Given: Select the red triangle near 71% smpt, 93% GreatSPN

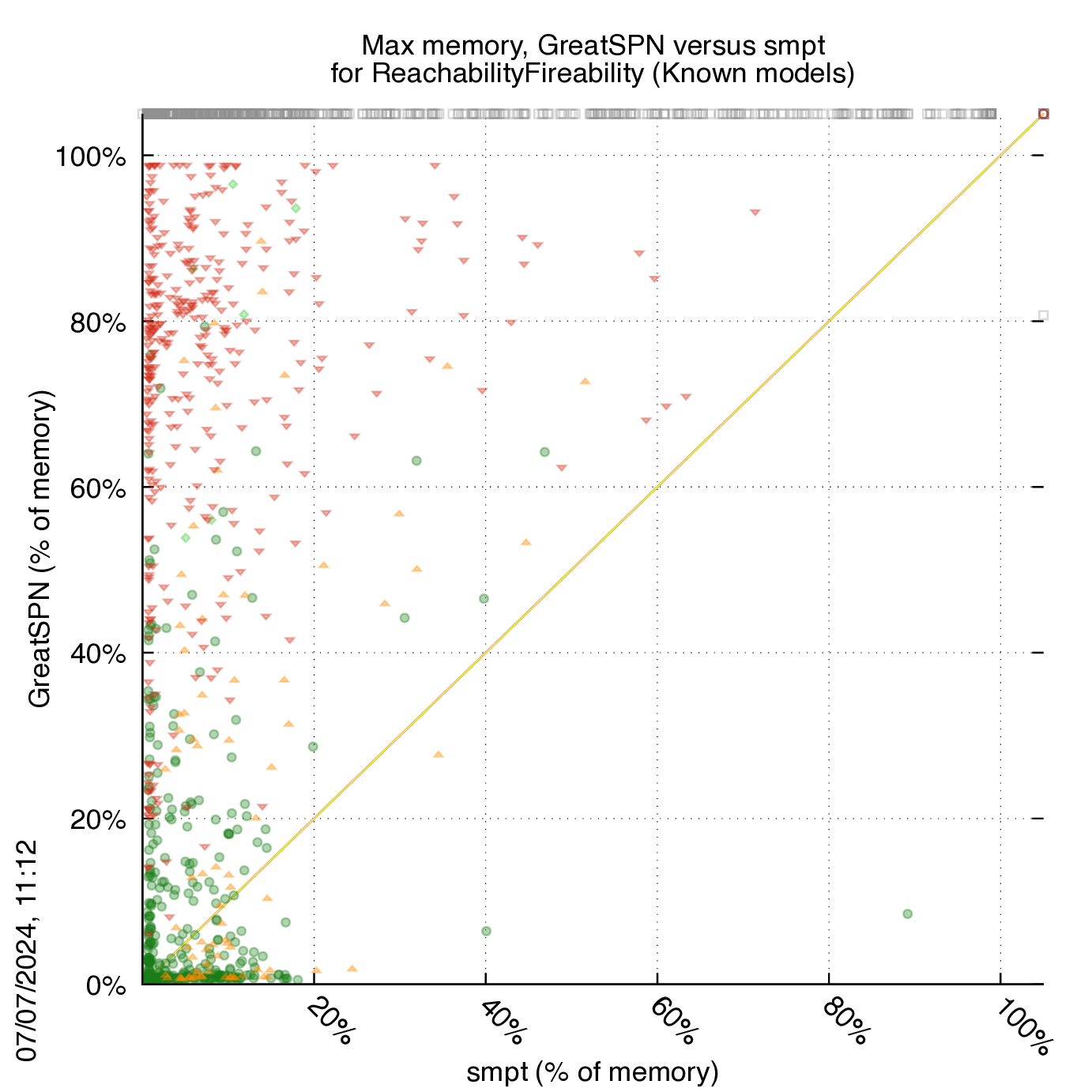Looking at the screenshot, I should point(755,213).
